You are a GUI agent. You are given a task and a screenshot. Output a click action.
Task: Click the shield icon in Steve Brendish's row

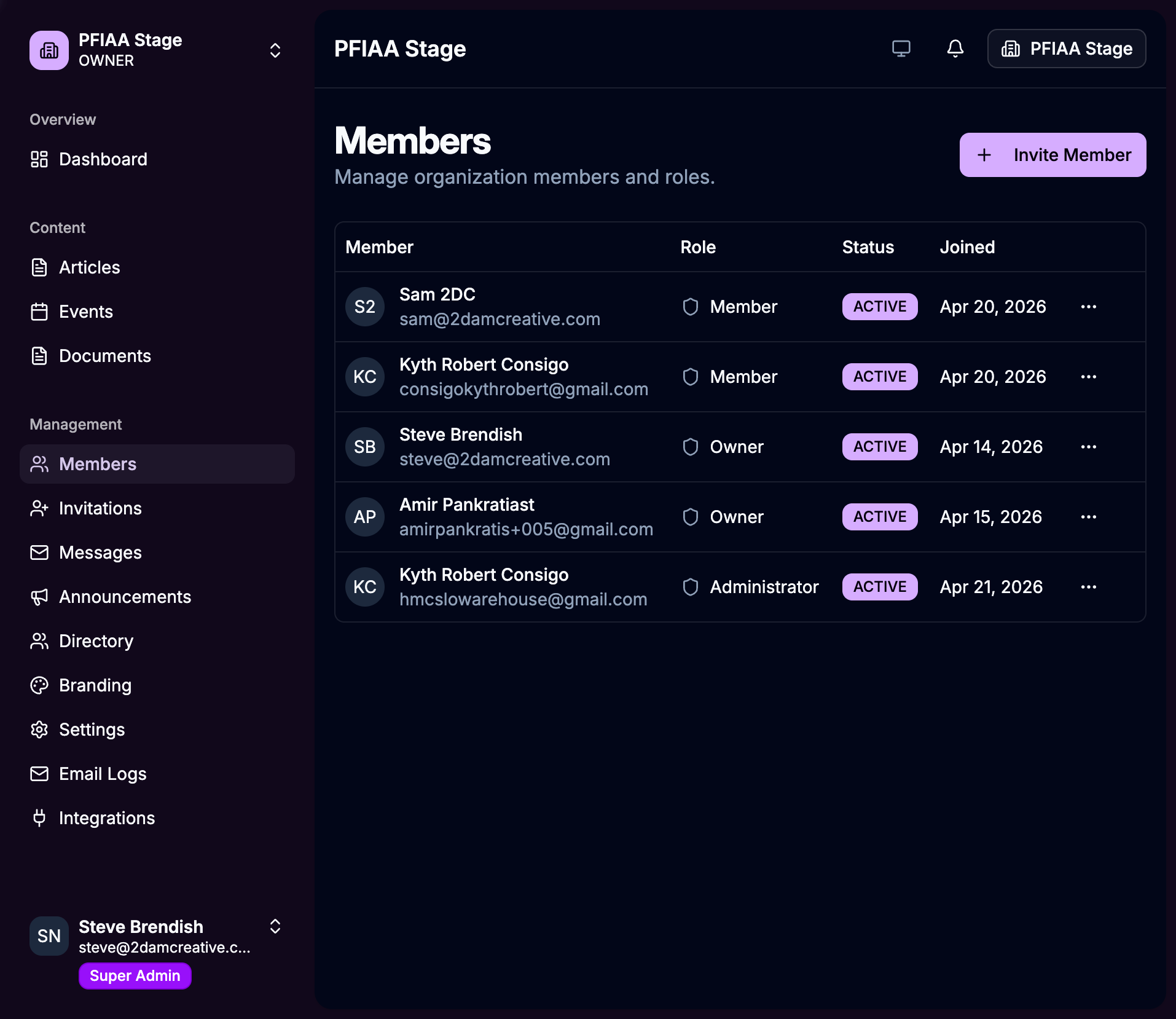[x=691, y=447]
